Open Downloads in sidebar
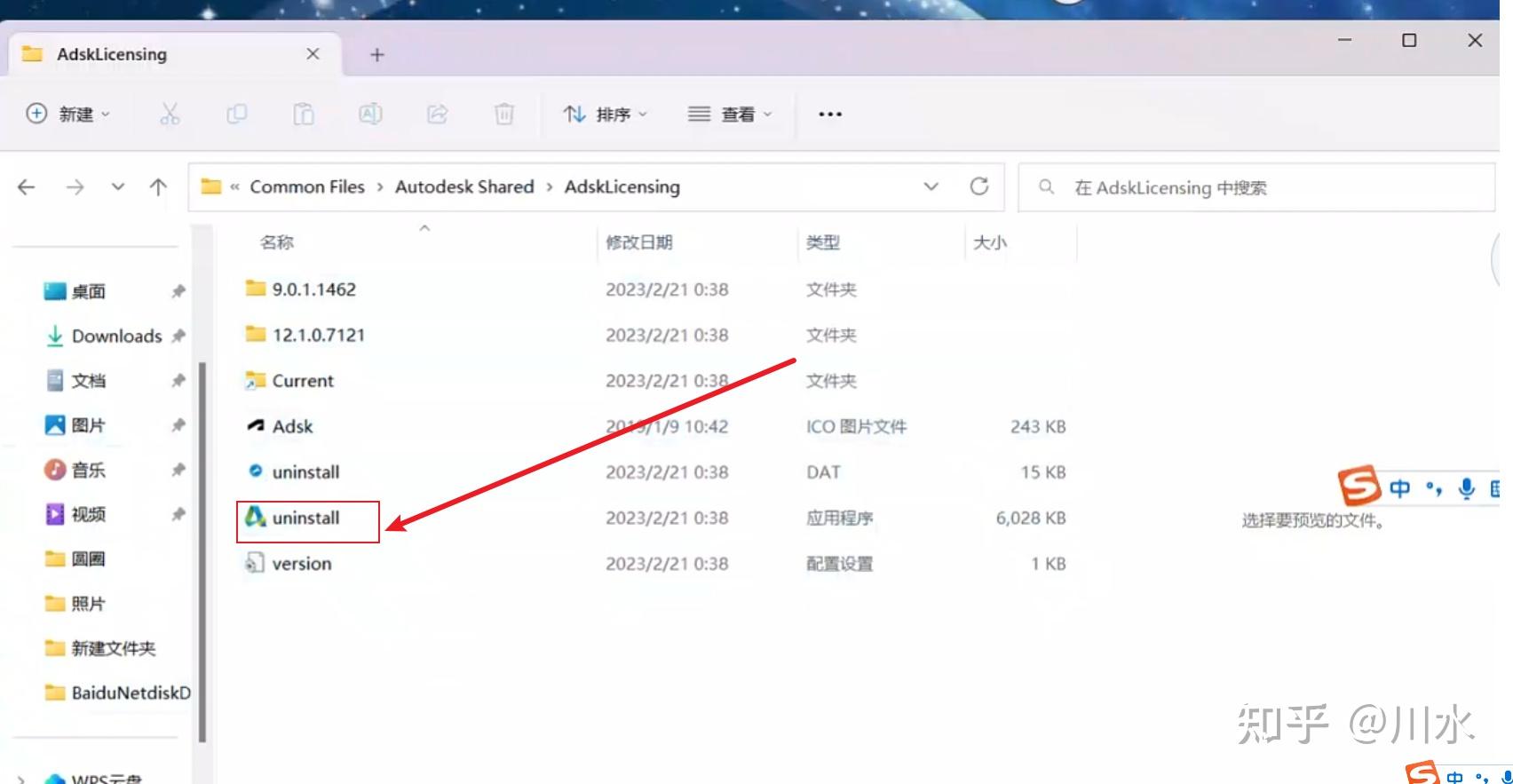This screenshot has height=784, width=1513. (104, 336)
